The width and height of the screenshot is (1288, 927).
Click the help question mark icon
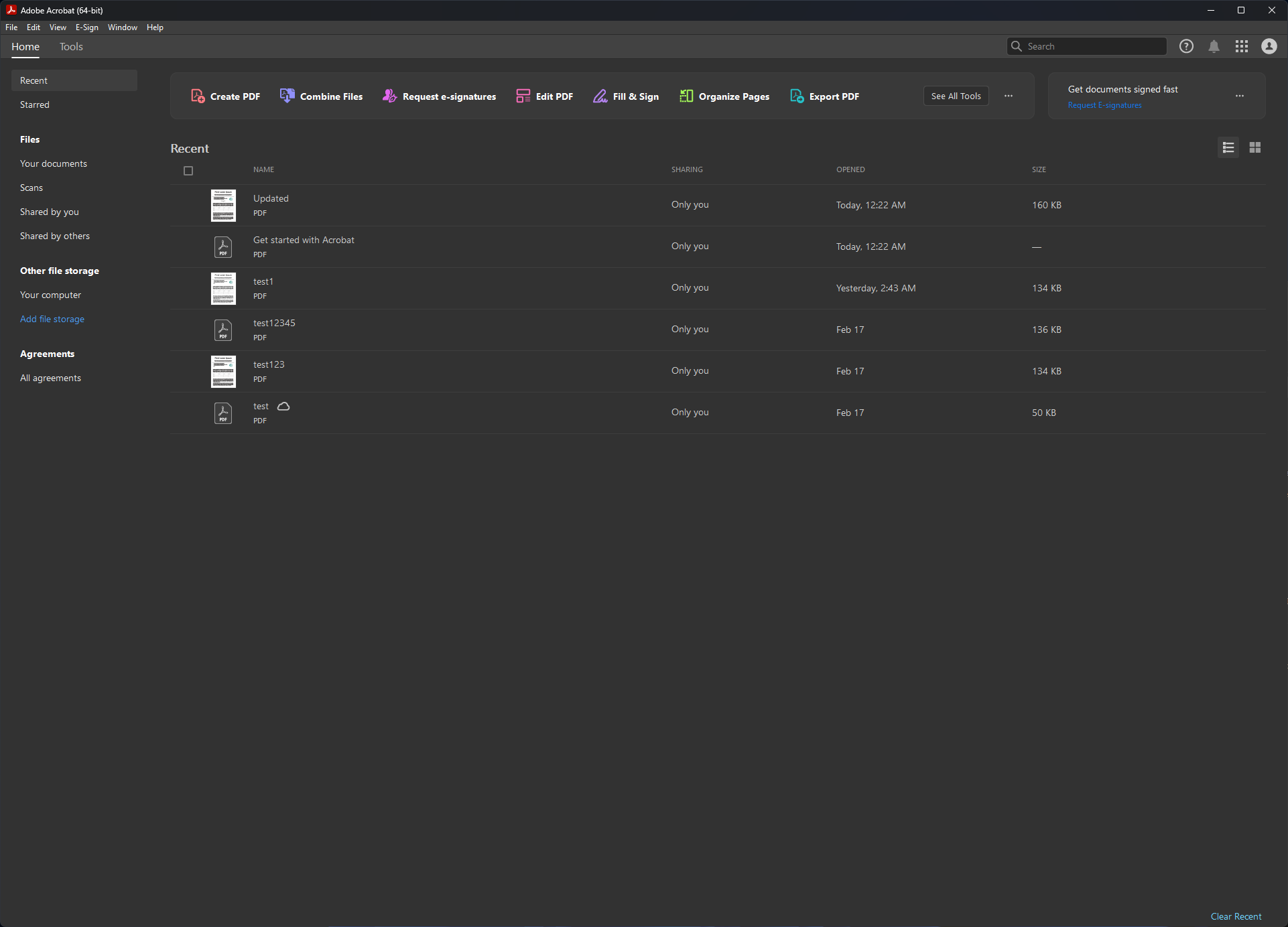[x=1186, y=46]
